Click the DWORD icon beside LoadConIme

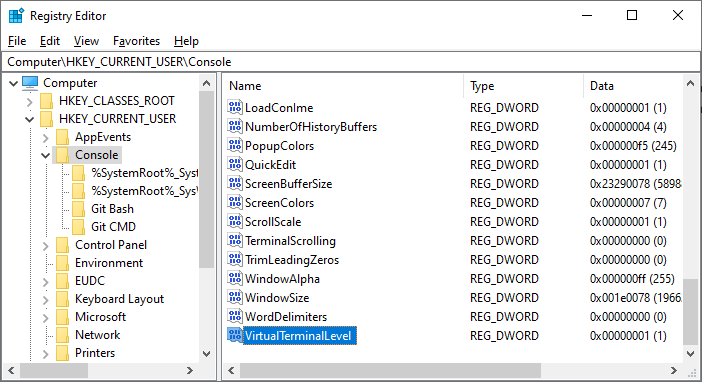pos(235,107)
